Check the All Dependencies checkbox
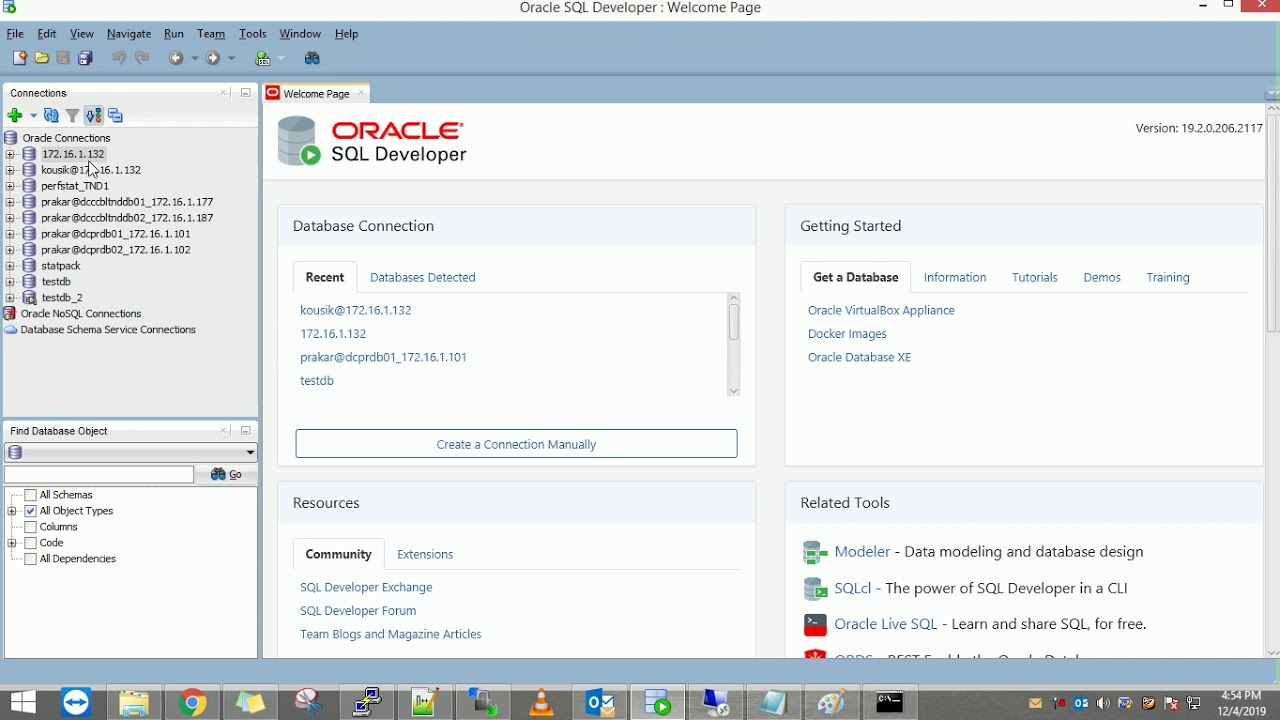 coord(31,559)
